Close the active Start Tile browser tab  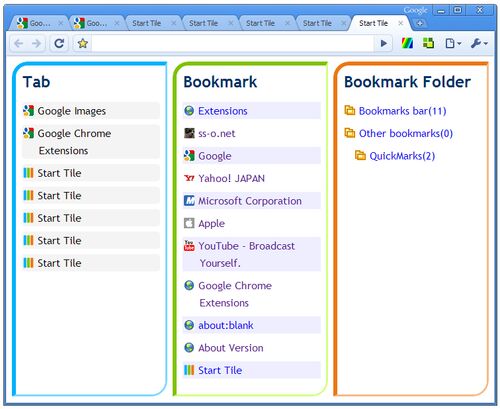pyautogui.click(x=401, y=23)
